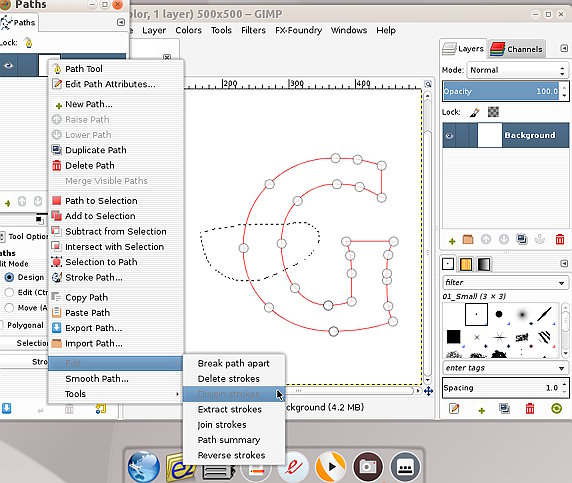572x483 pixels.
Task: Select Path summary in submenu
Action: 234,440
